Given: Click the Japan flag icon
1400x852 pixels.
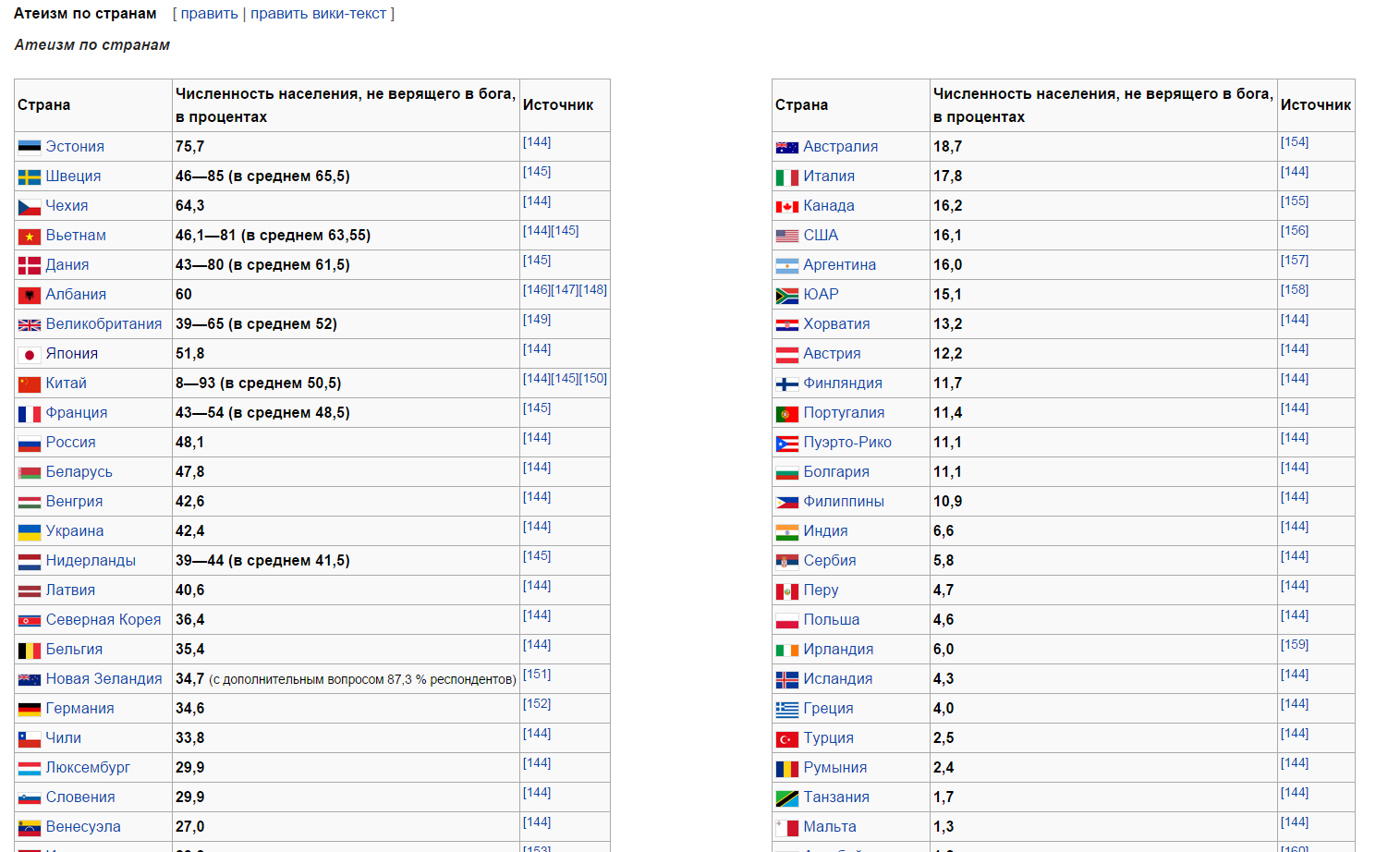Looking at the screenshot, I should tap(30, 354).
